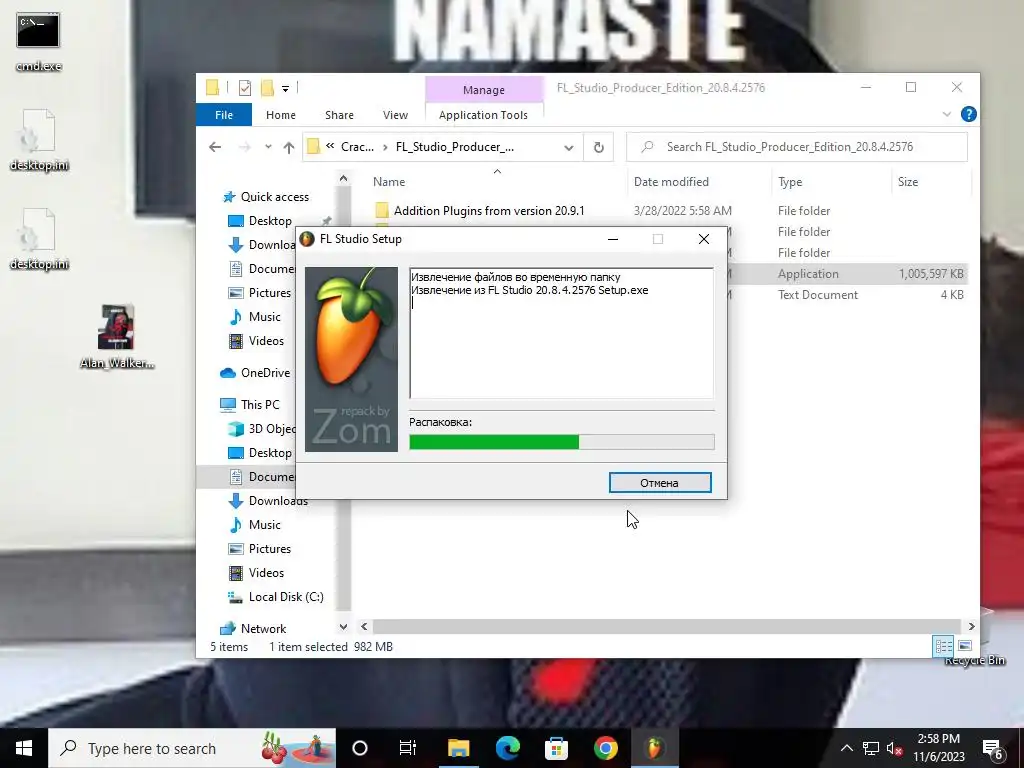Screen dimensions: 1024x768
Task: Open the network status tray icon
Action: coord(871,748)
